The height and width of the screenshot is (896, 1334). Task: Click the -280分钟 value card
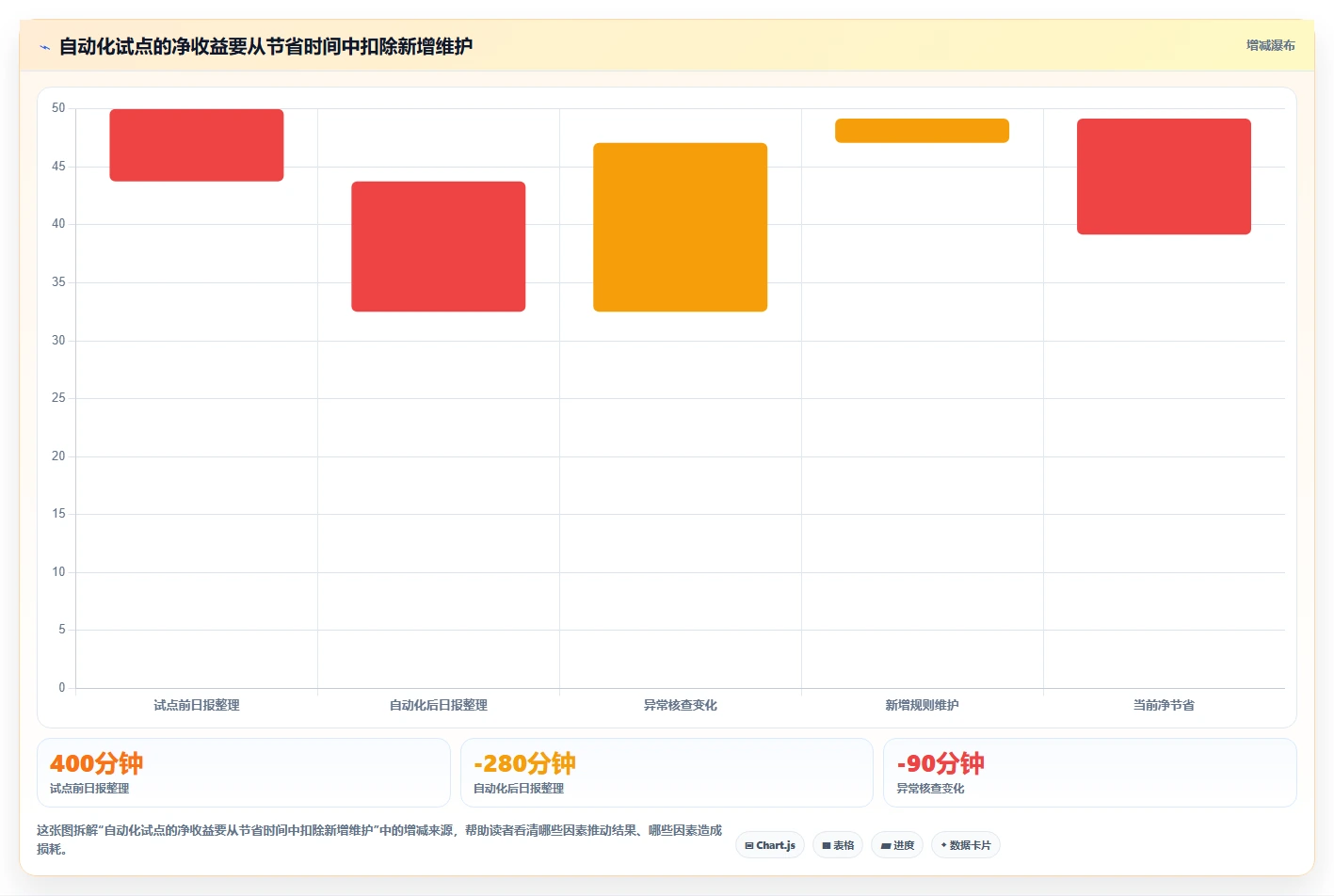667,773
